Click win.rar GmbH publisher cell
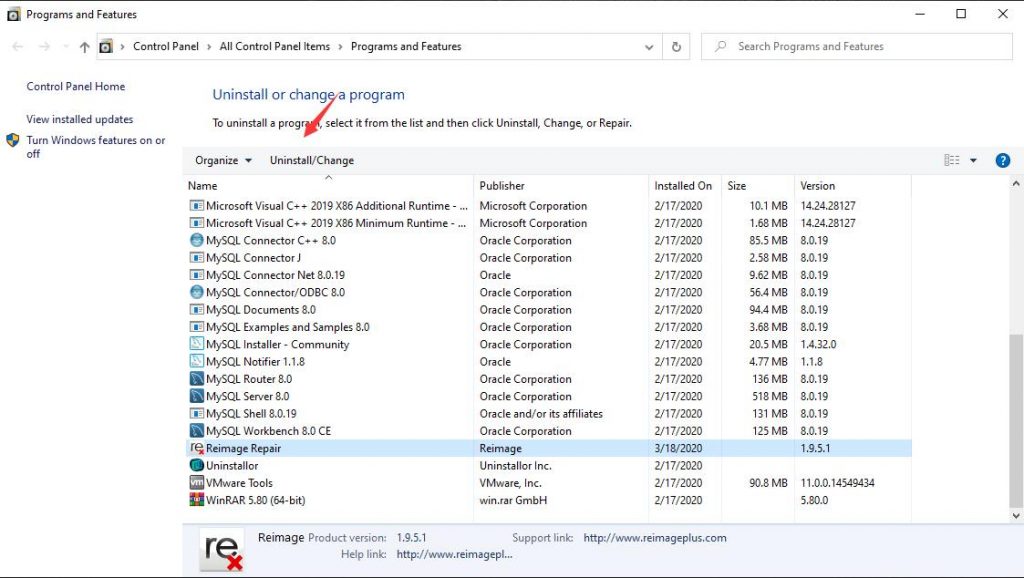The image size is (1024, 578). click(x=513, y=500)
